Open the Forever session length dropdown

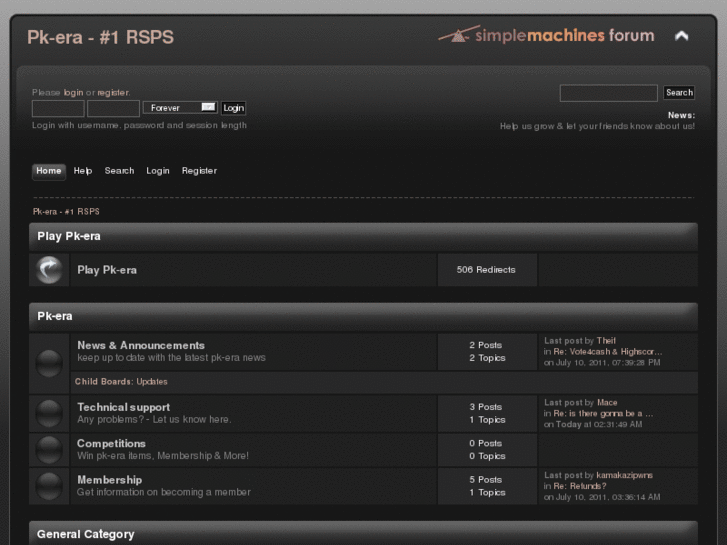click(x=180, y=108)
